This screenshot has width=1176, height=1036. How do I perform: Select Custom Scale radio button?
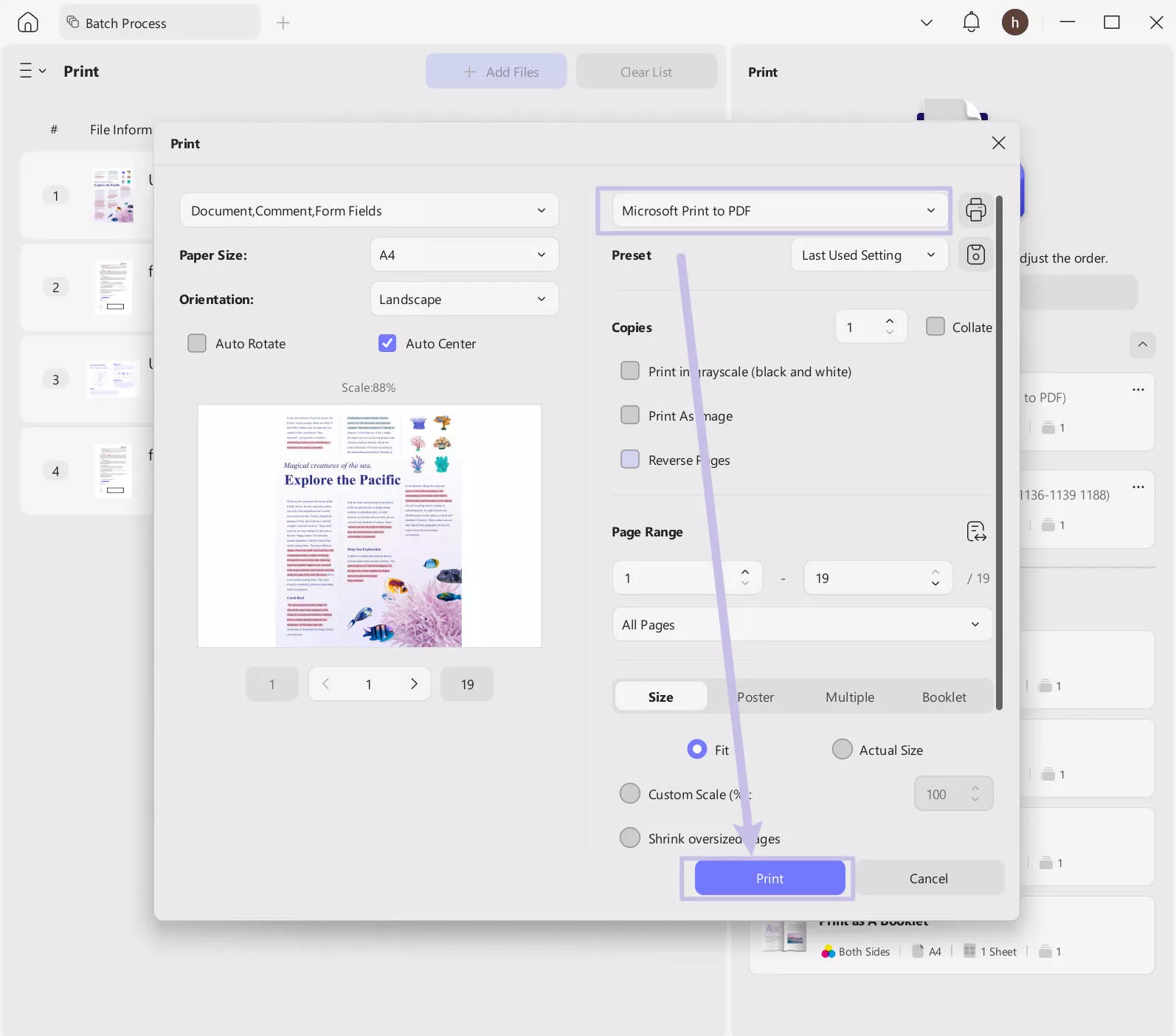630,793
